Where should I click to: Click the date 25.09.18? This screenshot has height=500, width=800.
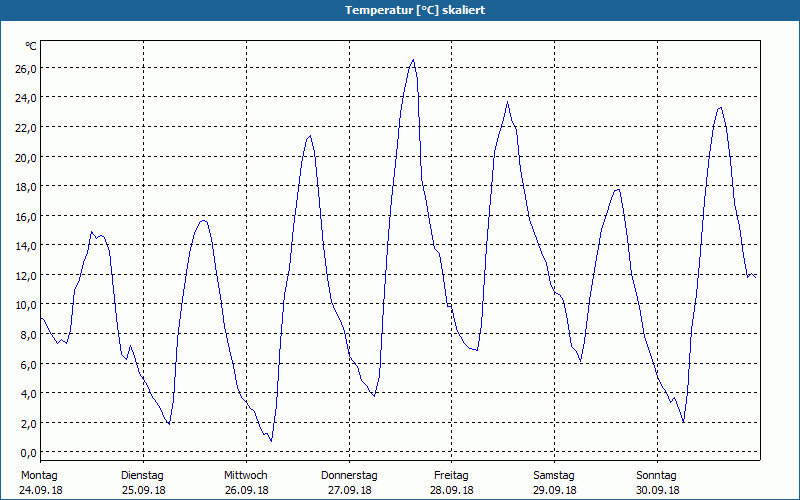[144, 490]
